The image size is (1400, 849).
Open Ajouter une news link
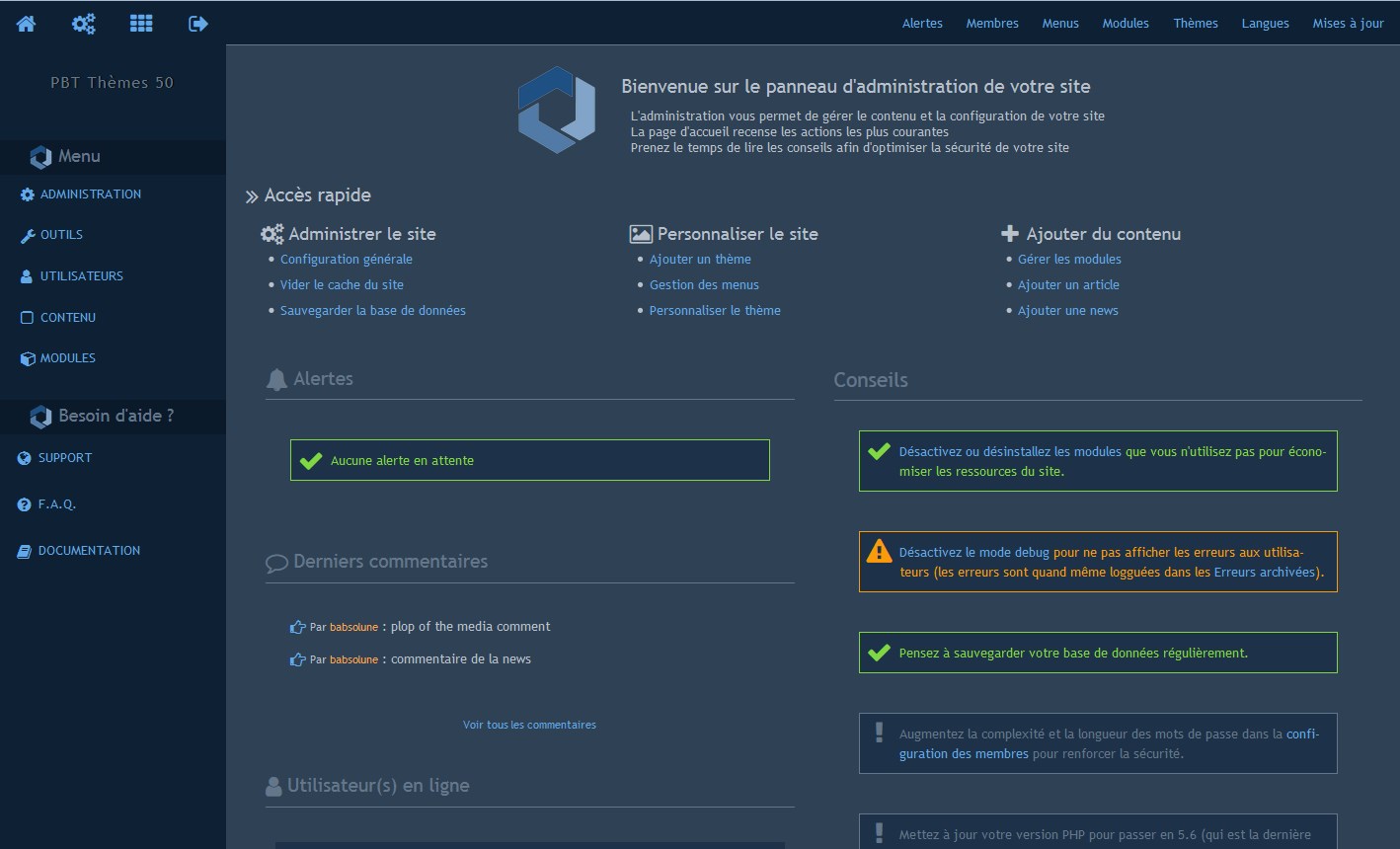pos(1068,311)
